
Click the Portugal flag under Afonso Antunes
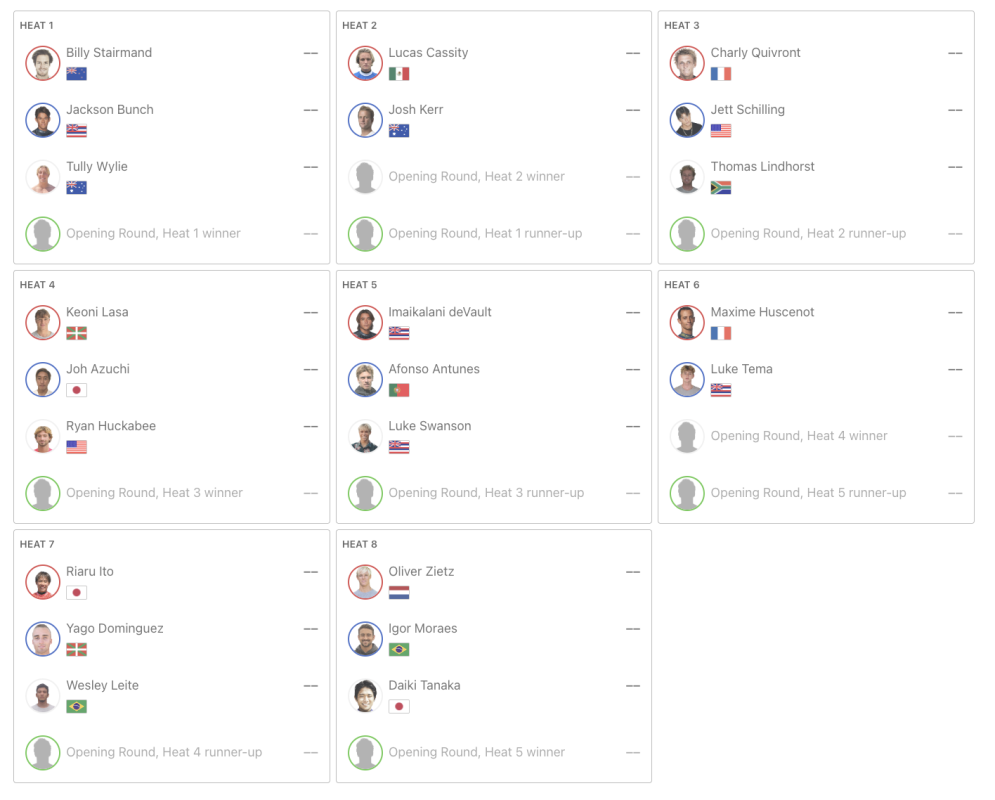[x=399, y=390]
